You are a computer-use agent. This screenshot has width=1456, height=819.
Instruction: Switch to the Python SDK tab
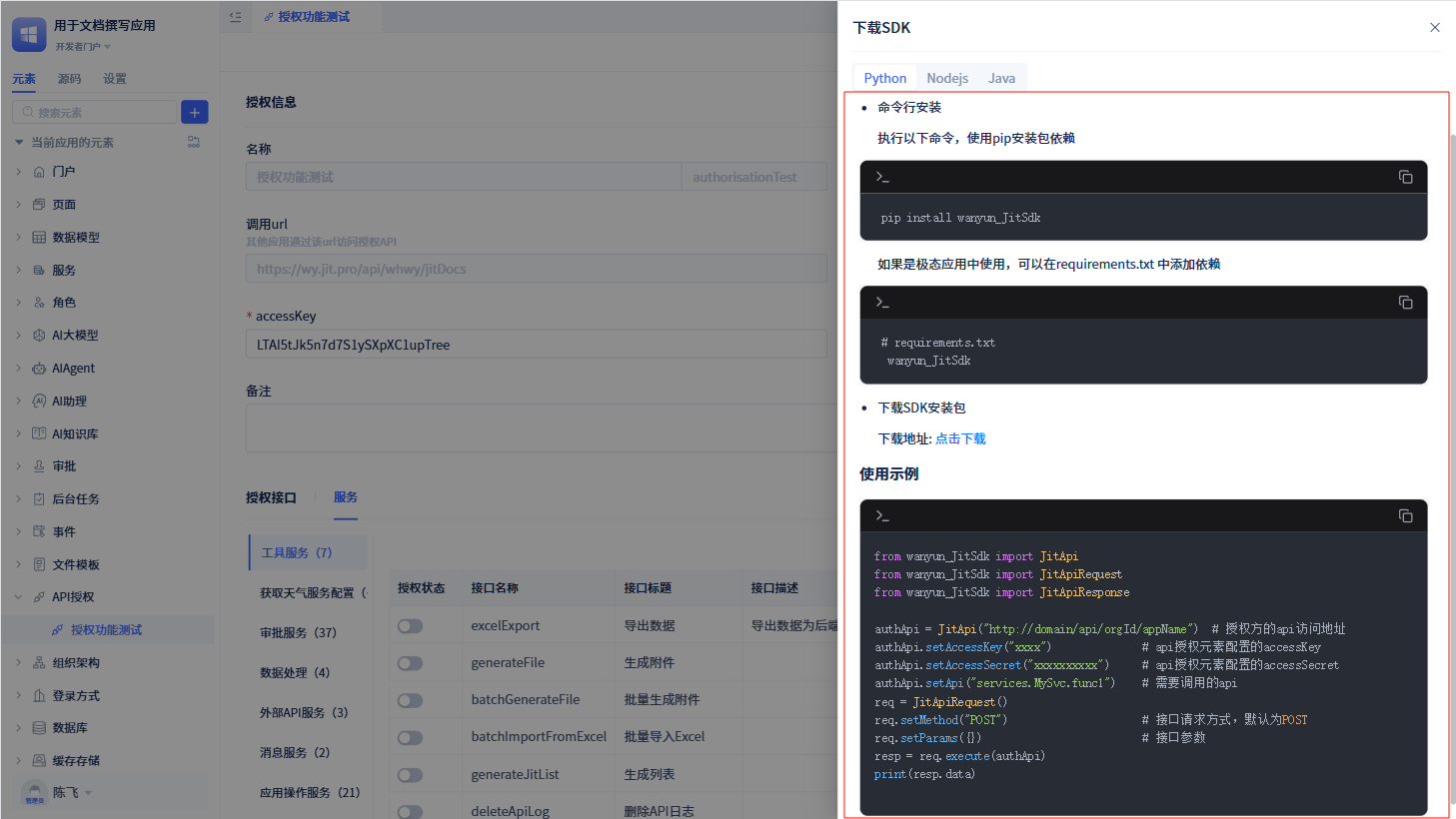point(884,78)
